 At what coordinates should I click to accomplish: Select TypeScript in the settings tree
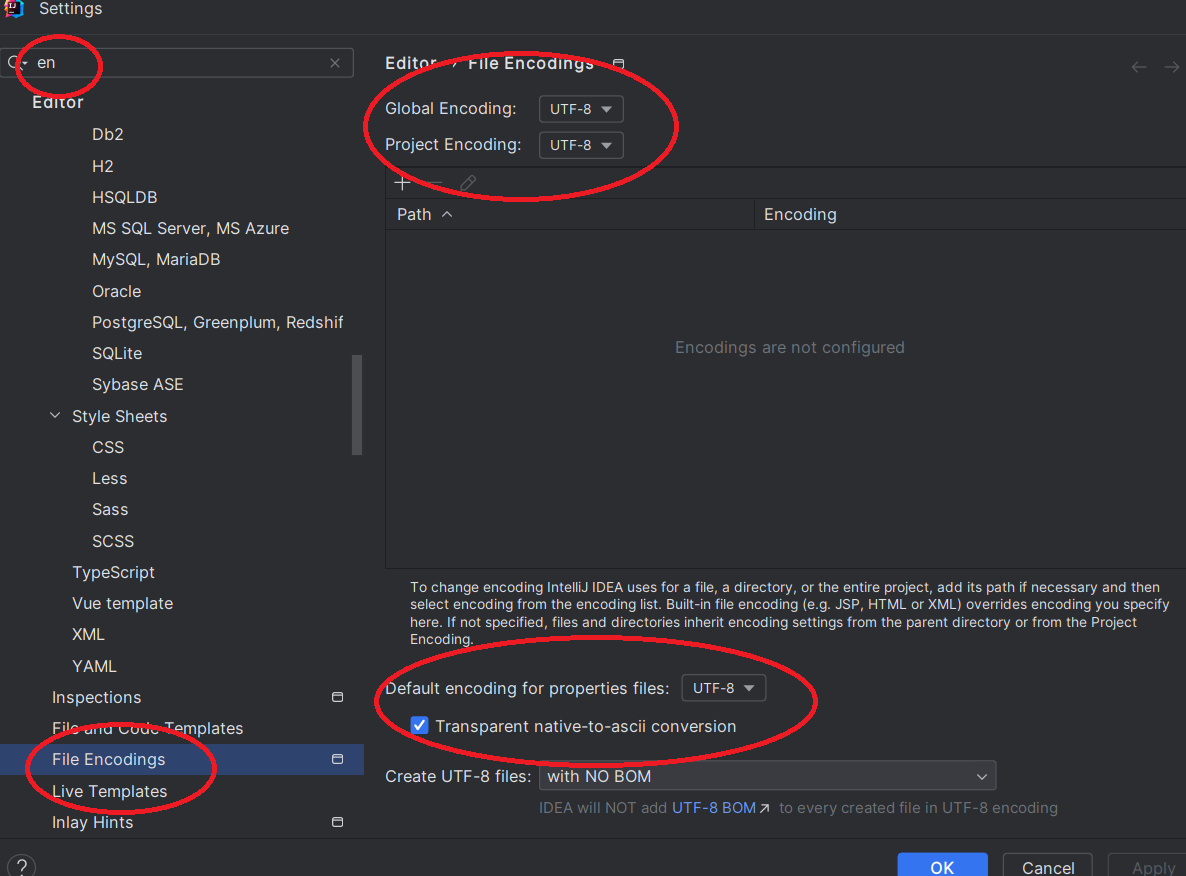coord(113,573)
